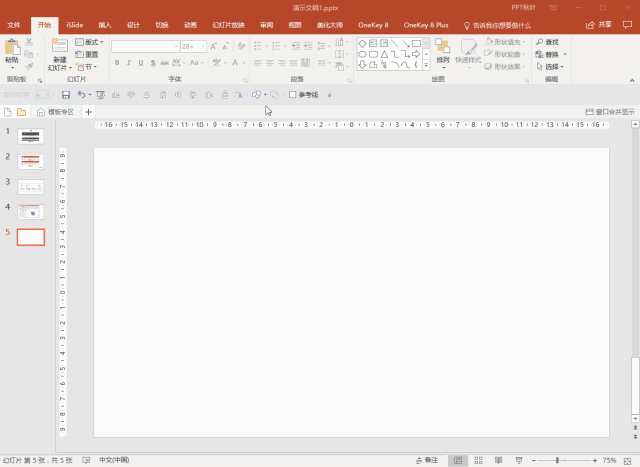Switch to slide sorter view icon
Image resolution: width=640 pixels, height=467 pixels.
pyautogui.click(x=478, y=460)
